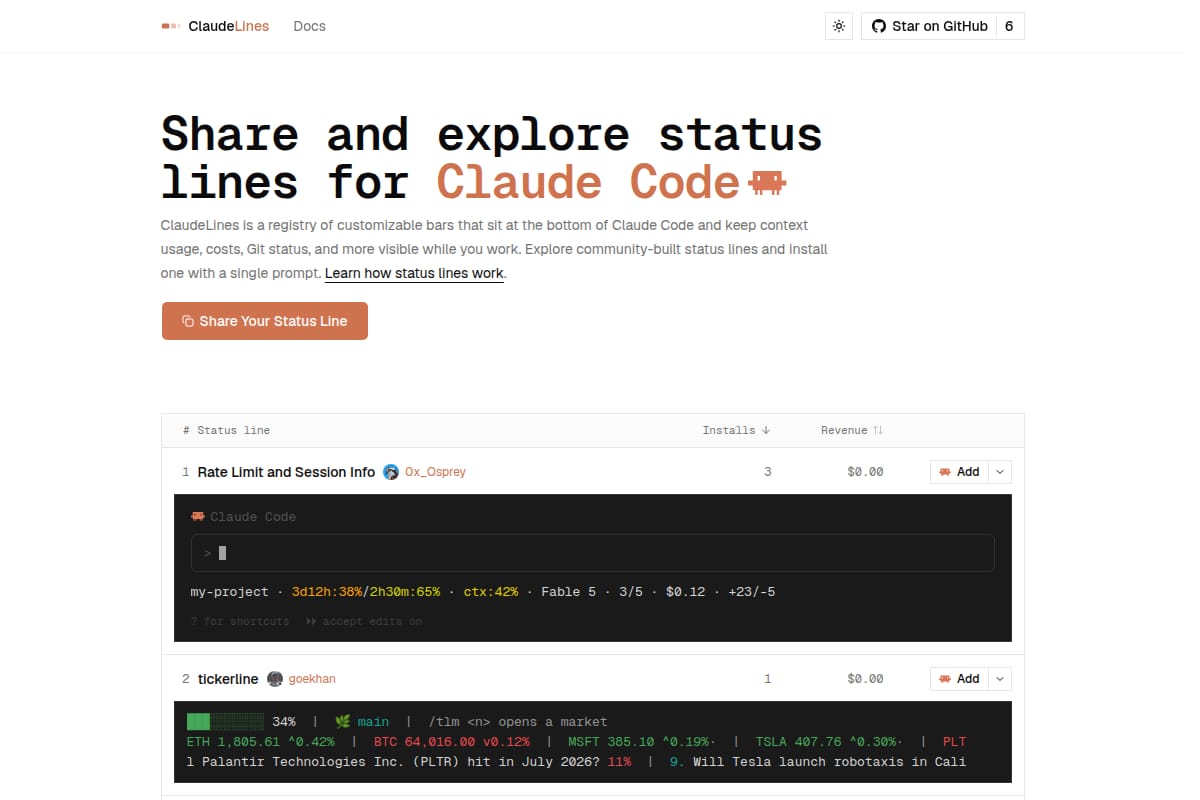This screenshot has width=1200, height=800.
Task: Click the '# Status line' column header
Action: pyautogui.click(x=227, y=430)
